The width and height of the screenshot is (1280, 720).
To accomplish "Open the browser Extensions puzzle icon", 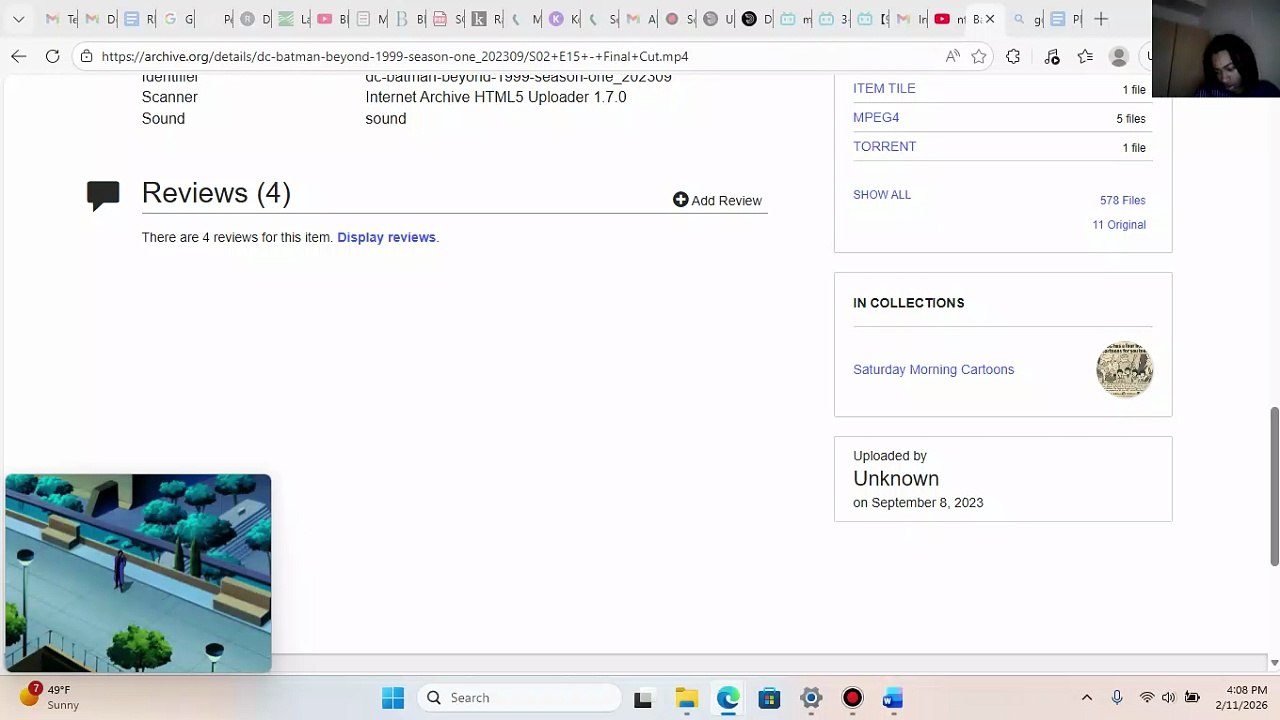I will pos(1013,57).
